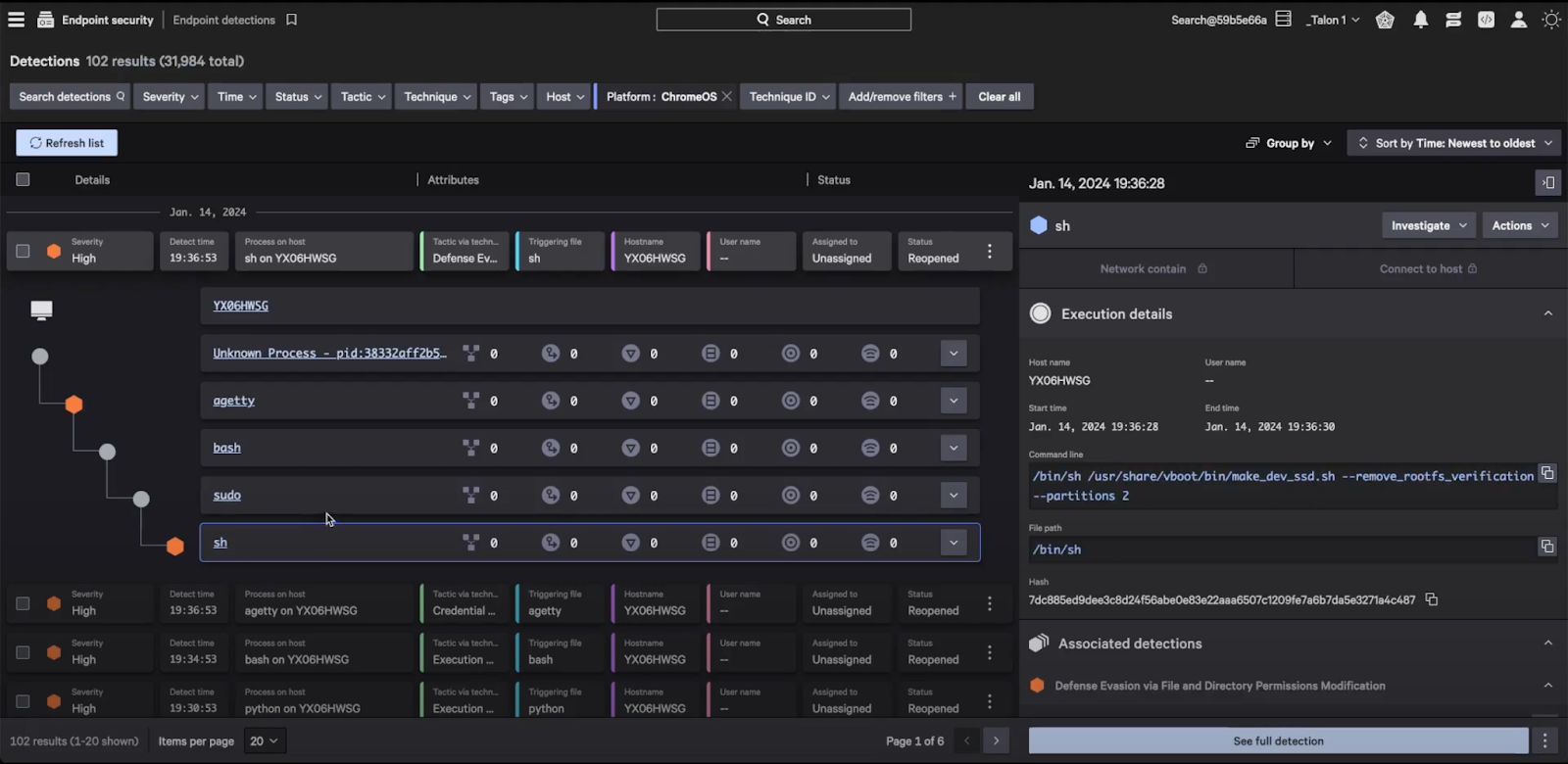Screen dimensions: 1568x764
Task: Open the Actions menu
Action: click(1520, 225)
